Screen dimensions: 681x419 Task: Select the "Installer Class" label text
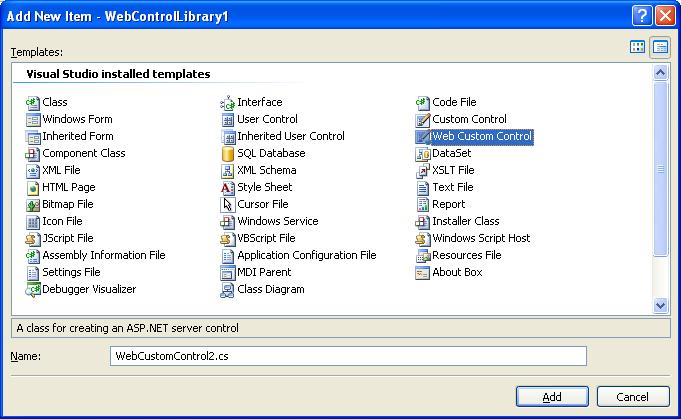[466, 221]
